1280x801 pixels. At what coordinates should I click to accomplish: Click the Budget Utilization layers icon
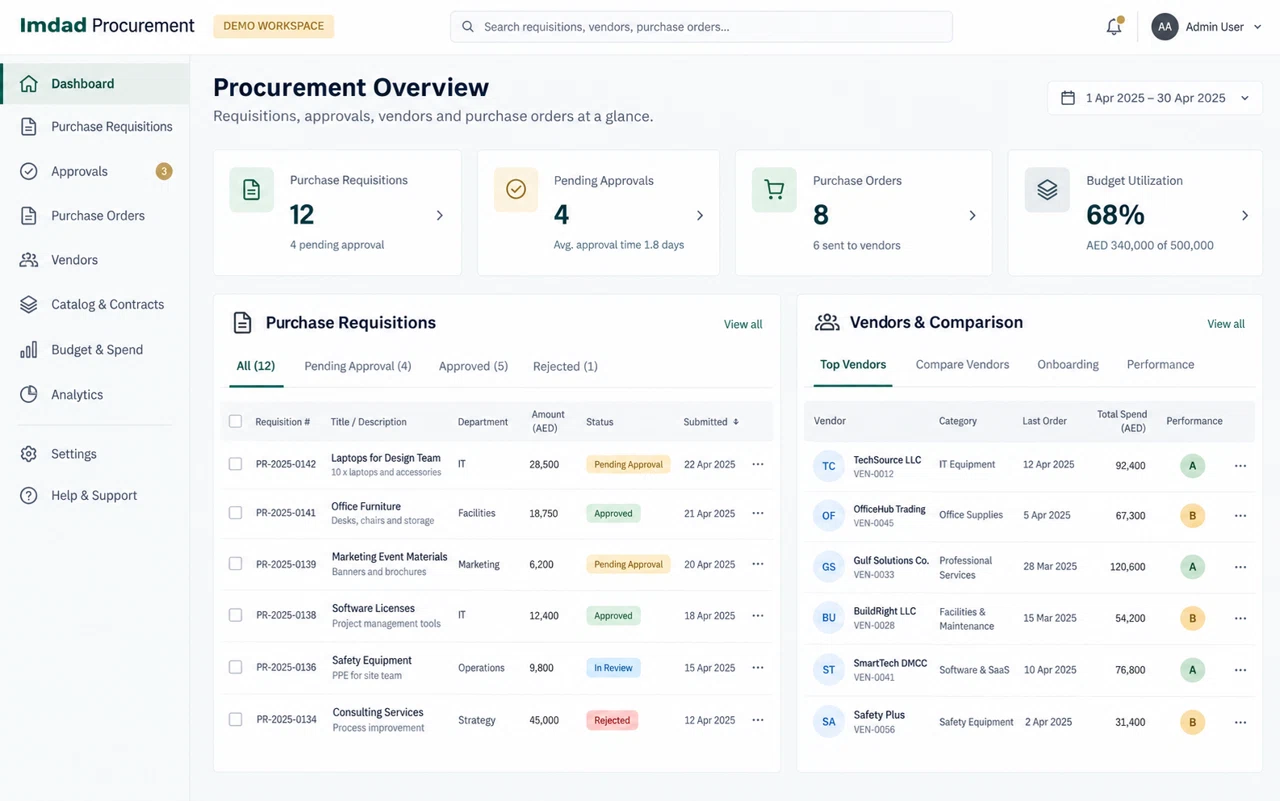pyautogui.click(x=1047, y=190)
